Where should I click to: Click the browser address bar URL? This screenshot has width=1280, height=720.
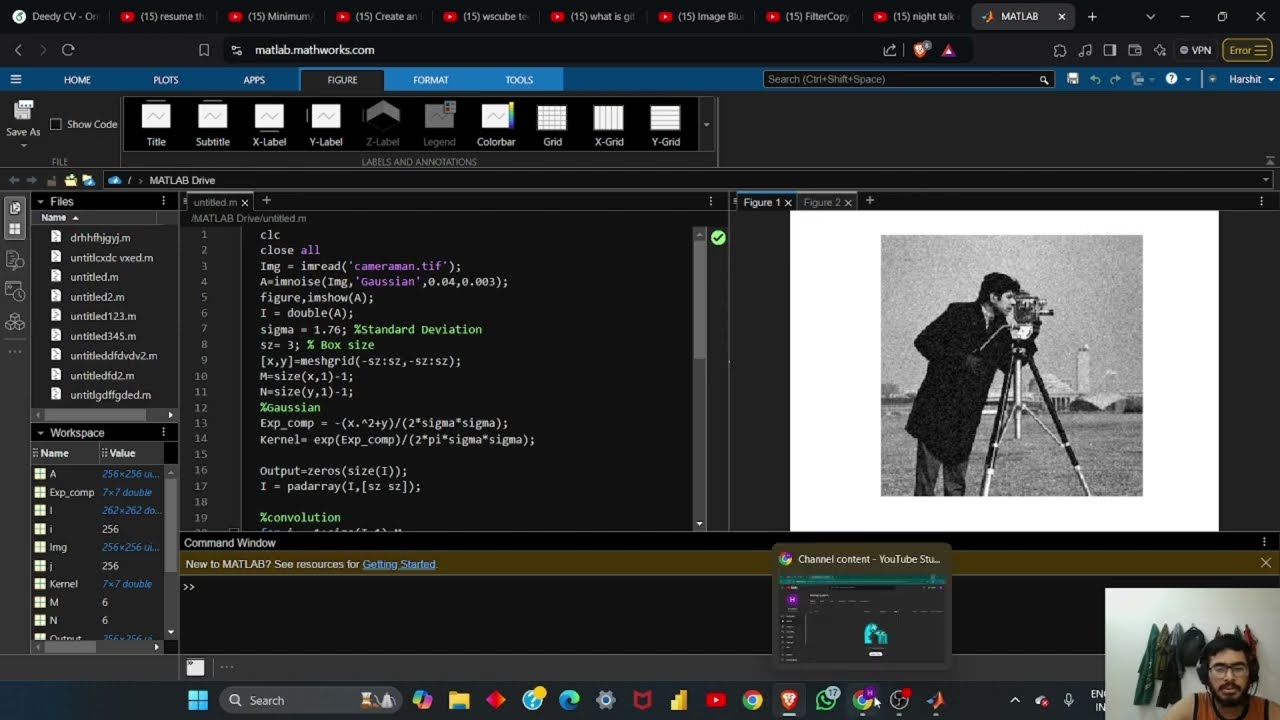(x=314, y=50)
